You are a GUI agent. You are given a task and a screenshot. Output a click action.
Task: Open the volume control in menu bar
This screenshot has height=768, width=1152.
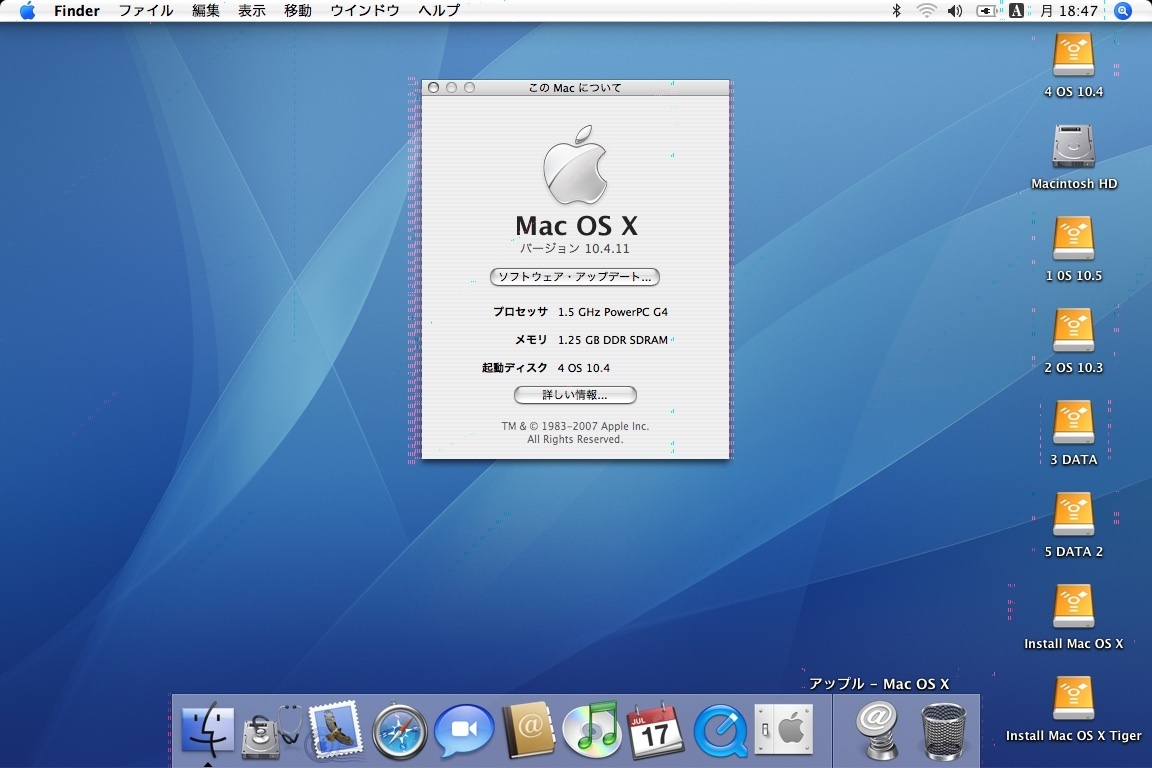pos(955,10)
